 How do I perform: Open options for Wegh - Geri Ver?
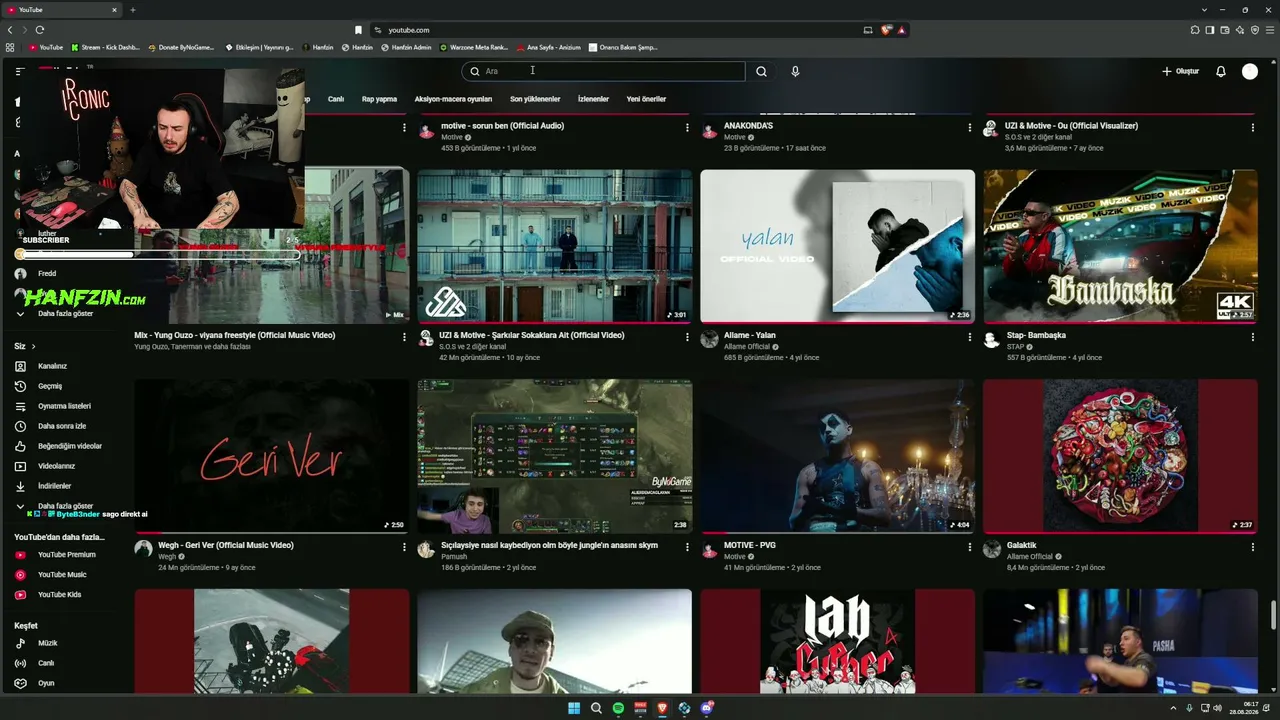(404, 547)
